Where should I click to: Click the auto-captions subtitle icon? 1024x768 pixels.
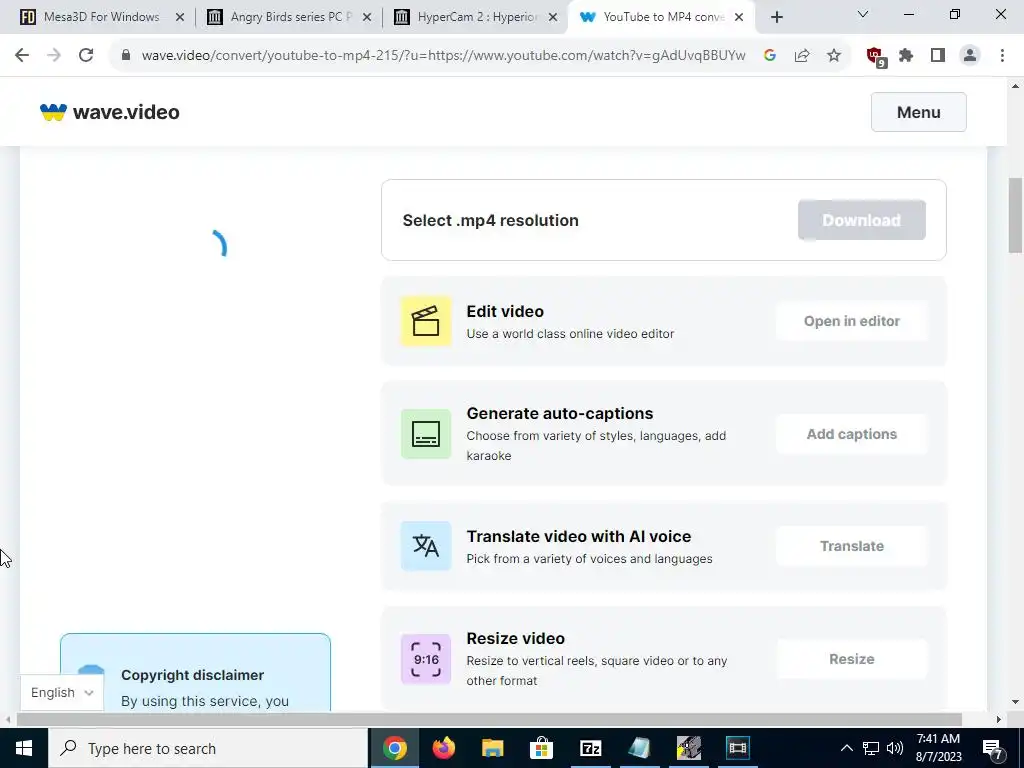[426, 434]
